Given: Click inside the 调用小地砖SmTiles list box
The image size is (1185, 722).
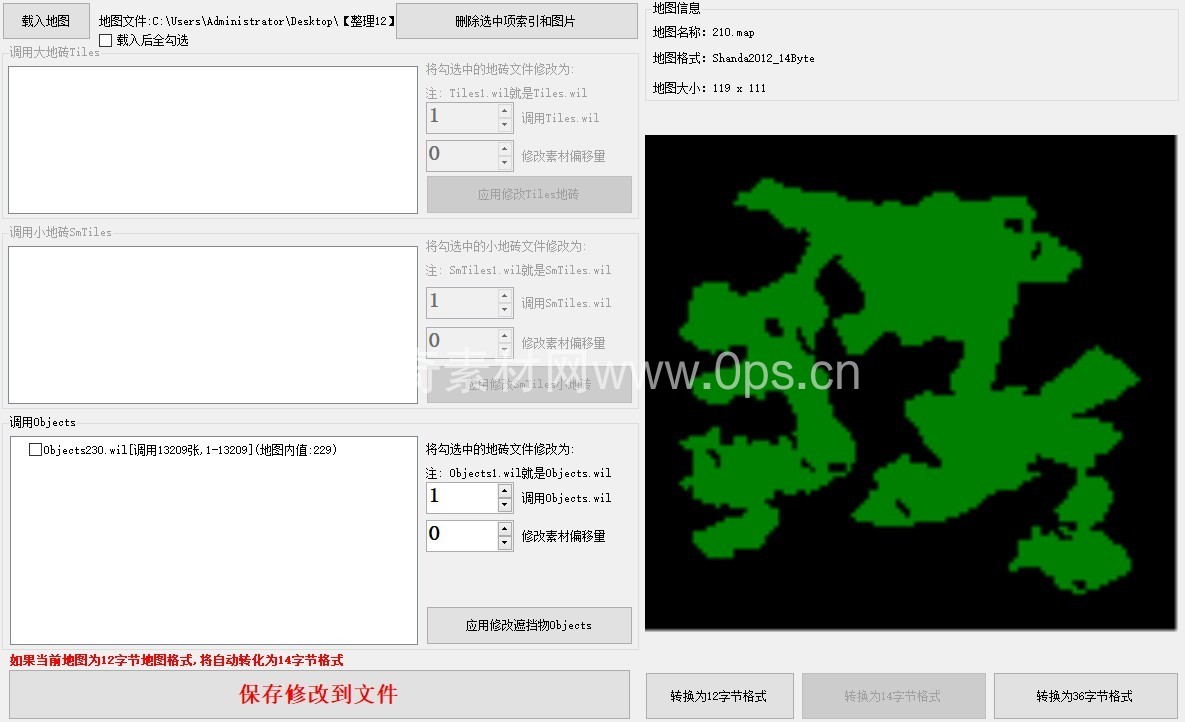Looking at the screenshot, I should (212, 325).
